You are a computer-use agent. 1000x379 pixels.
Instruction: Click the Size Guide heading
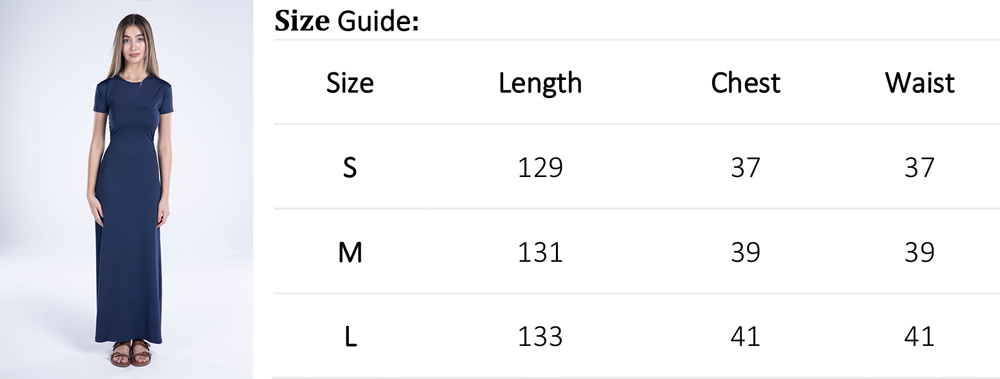coord(347,21)
